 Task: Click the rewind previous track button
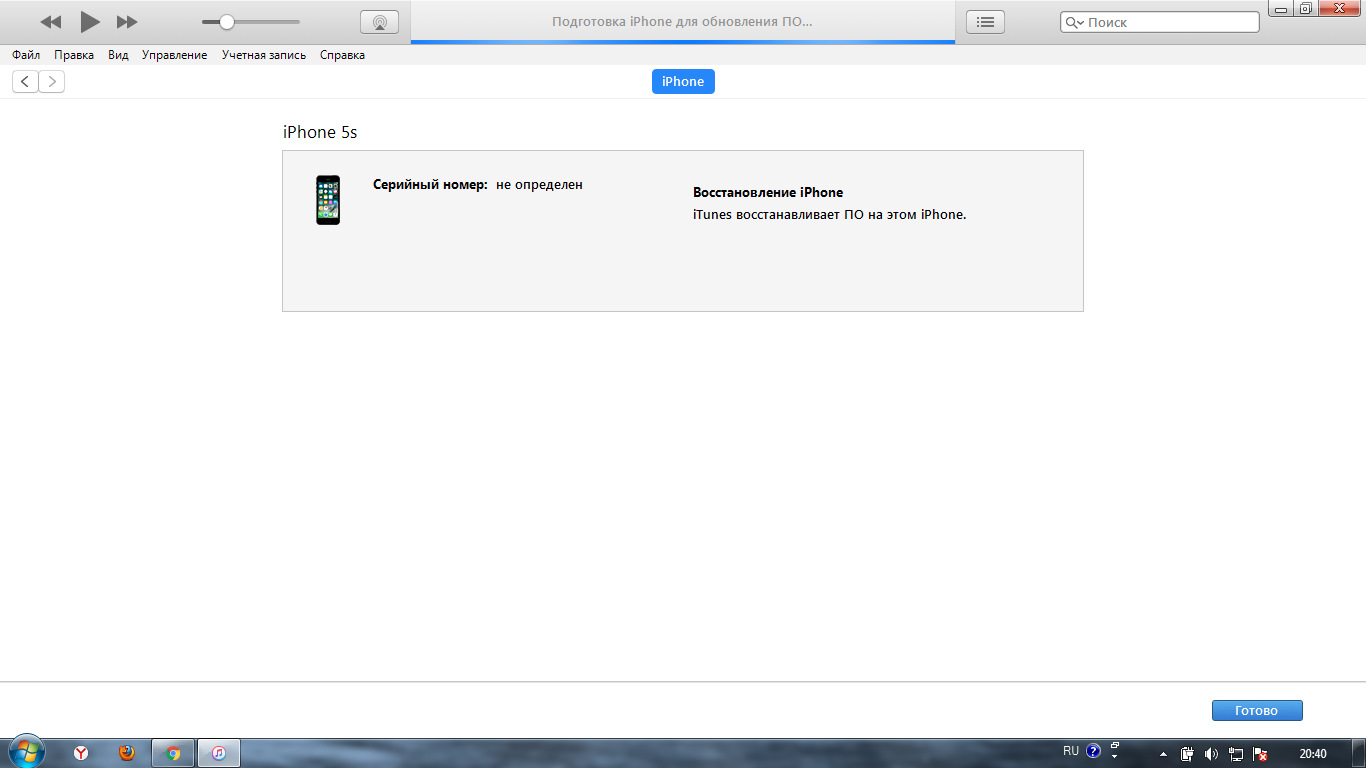[51, 22]
